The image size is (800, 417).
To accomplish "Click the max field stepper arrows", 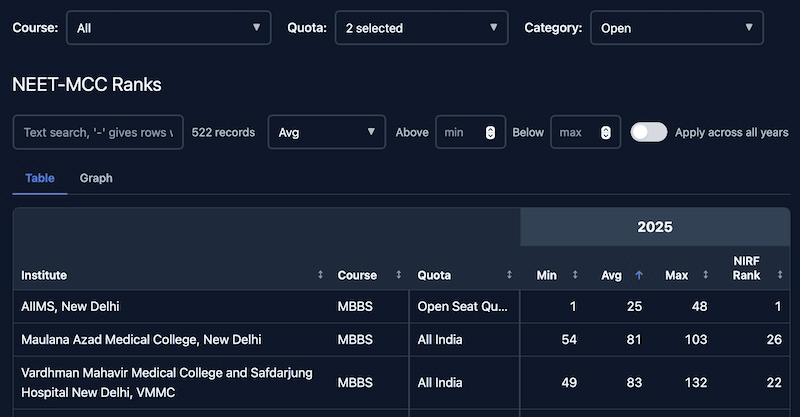I will point(606,132).
